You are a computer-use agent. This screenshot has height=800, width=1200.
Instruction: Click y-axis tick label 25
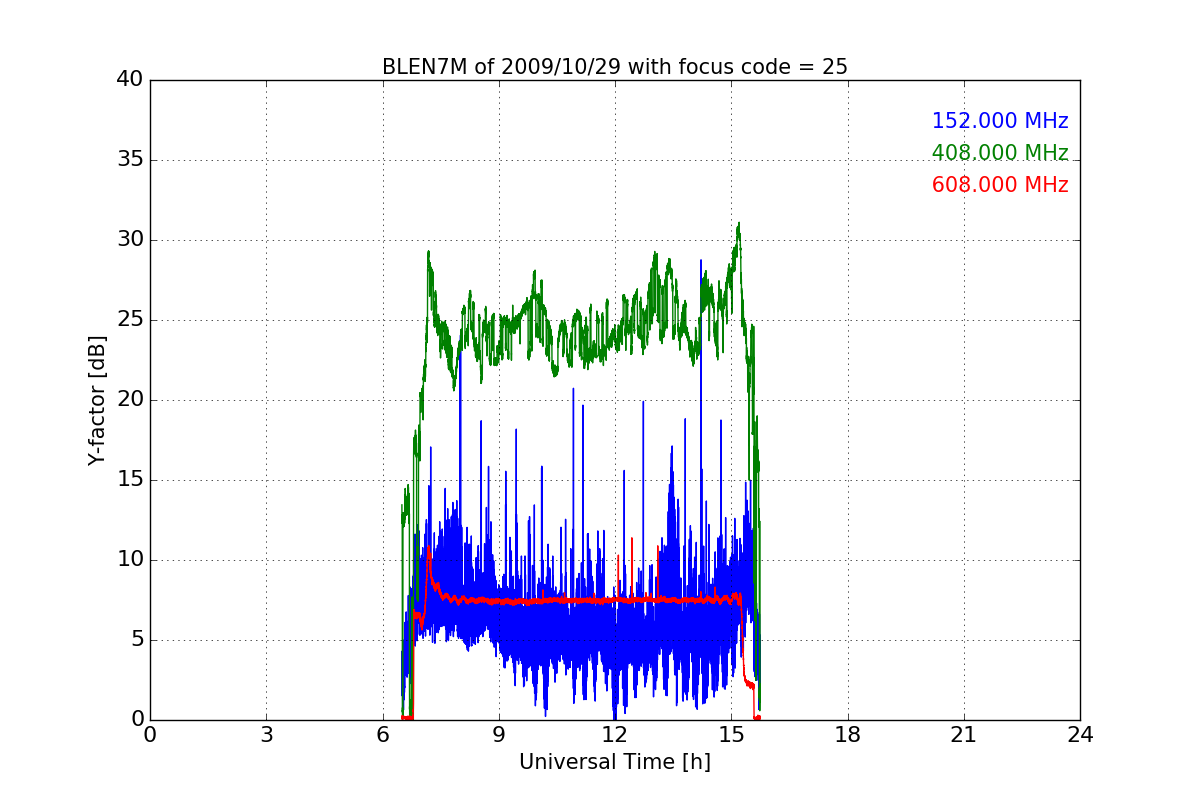tap(130, 320)
